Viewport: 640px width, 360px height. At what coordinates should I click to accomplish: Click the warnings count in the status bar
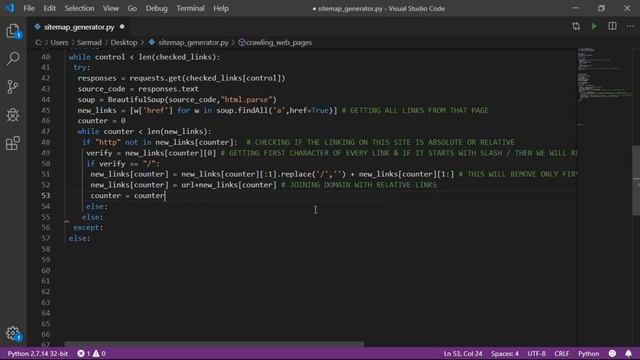pos(99,353)
